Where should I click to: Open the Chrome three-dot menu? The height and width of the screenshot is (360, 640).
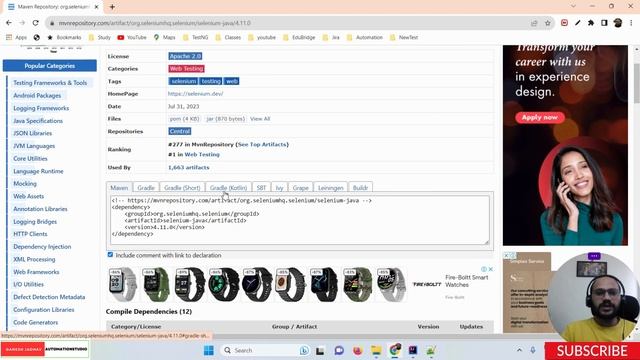(x=631, y=23)
